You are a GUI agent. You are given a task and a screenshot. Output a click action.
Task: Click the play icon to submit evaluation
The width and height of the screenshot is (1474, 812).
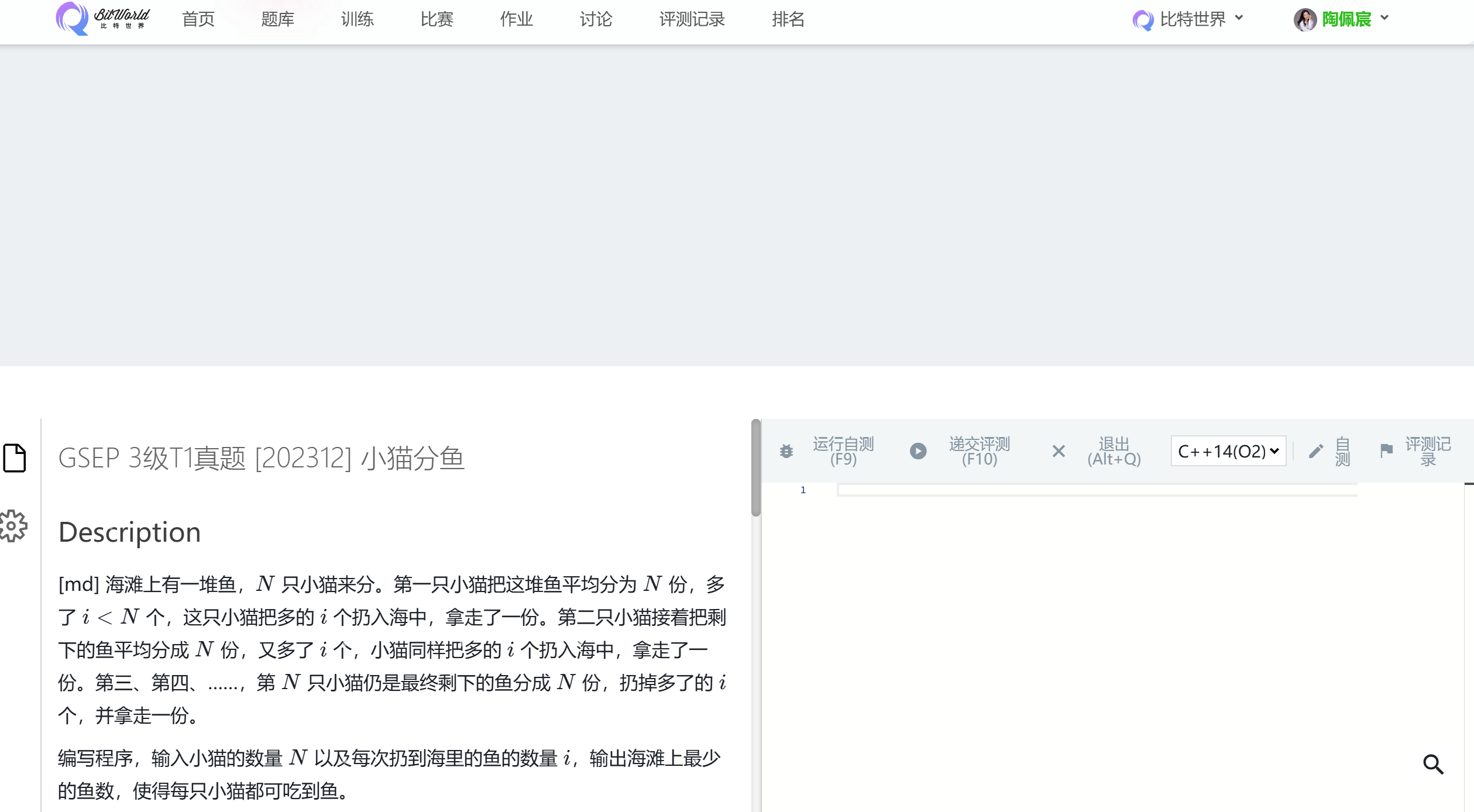click(918, 451)
